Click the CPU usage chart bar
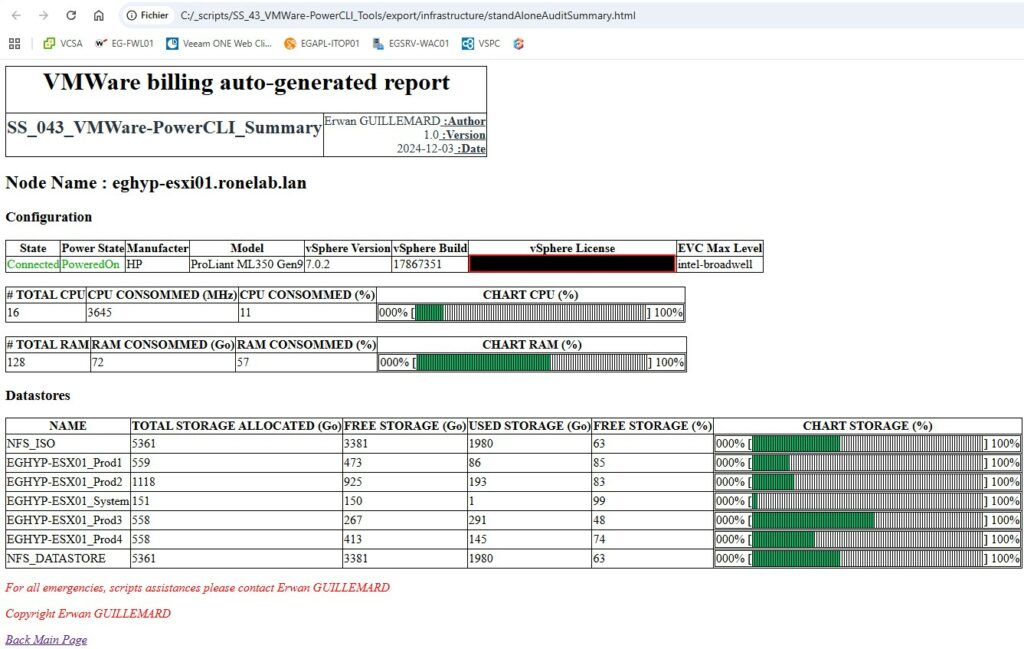Viewport: 1024px width, 649px height. pyautogui.click(x=531, y=313)
